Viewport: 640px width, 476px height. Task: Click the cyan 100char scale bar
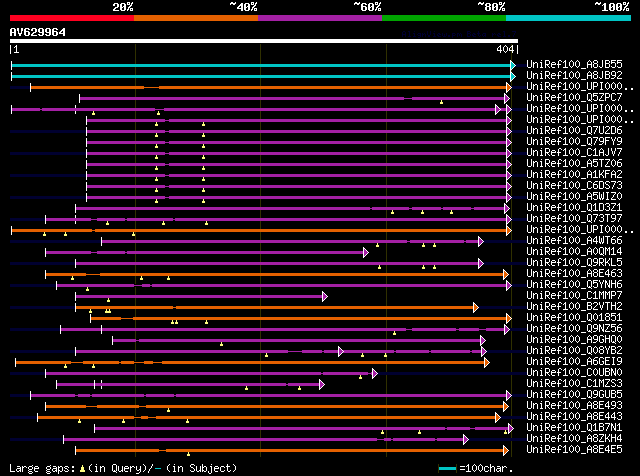point(447,468)
